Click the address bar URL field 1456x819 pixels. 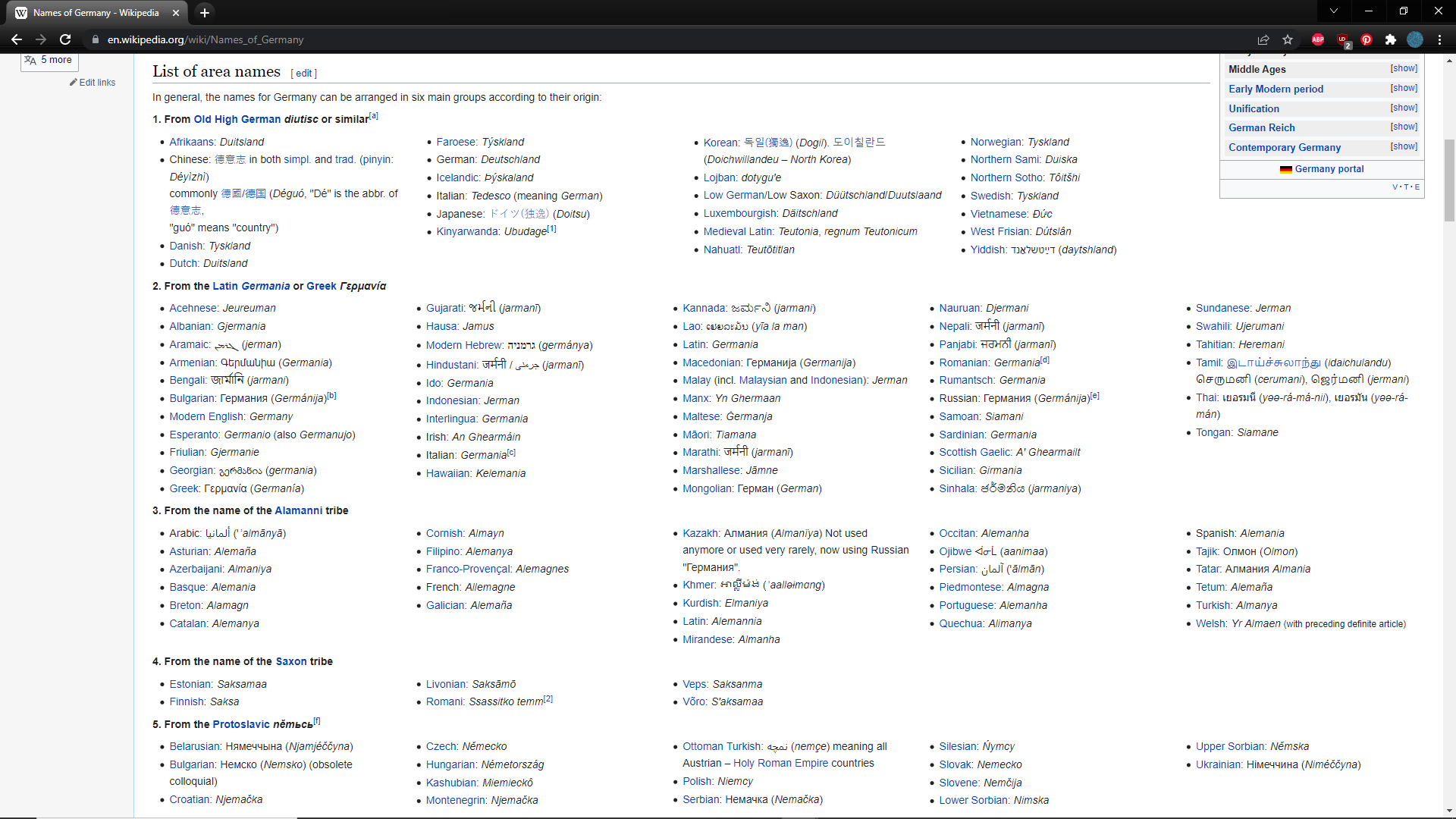(x=667, y=39)
